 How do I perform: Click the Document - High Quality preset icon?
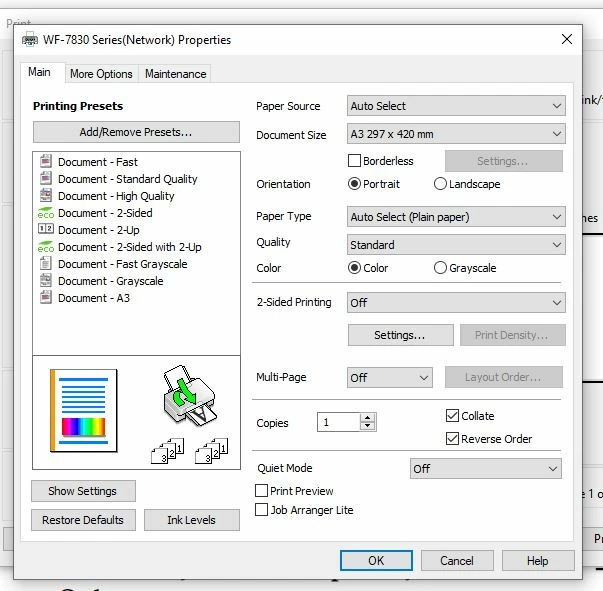pos(46,195)
